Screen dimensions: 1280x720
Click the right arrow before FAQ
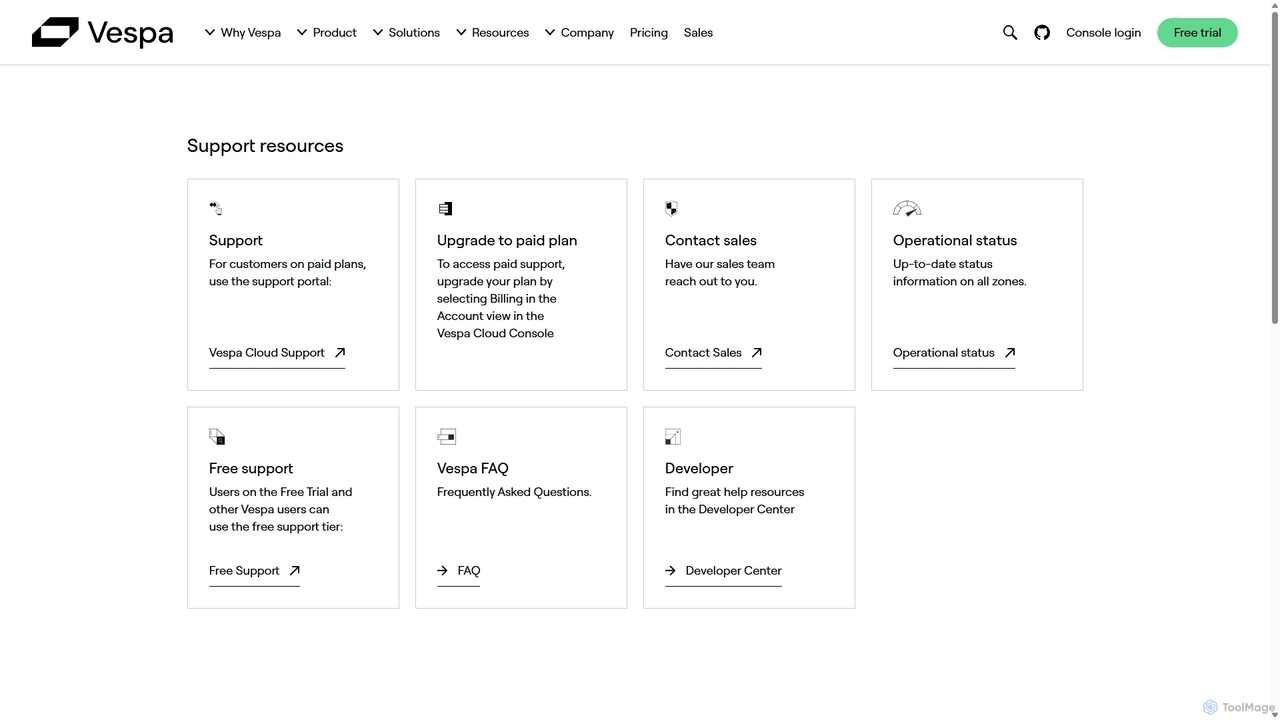[443, 570]
